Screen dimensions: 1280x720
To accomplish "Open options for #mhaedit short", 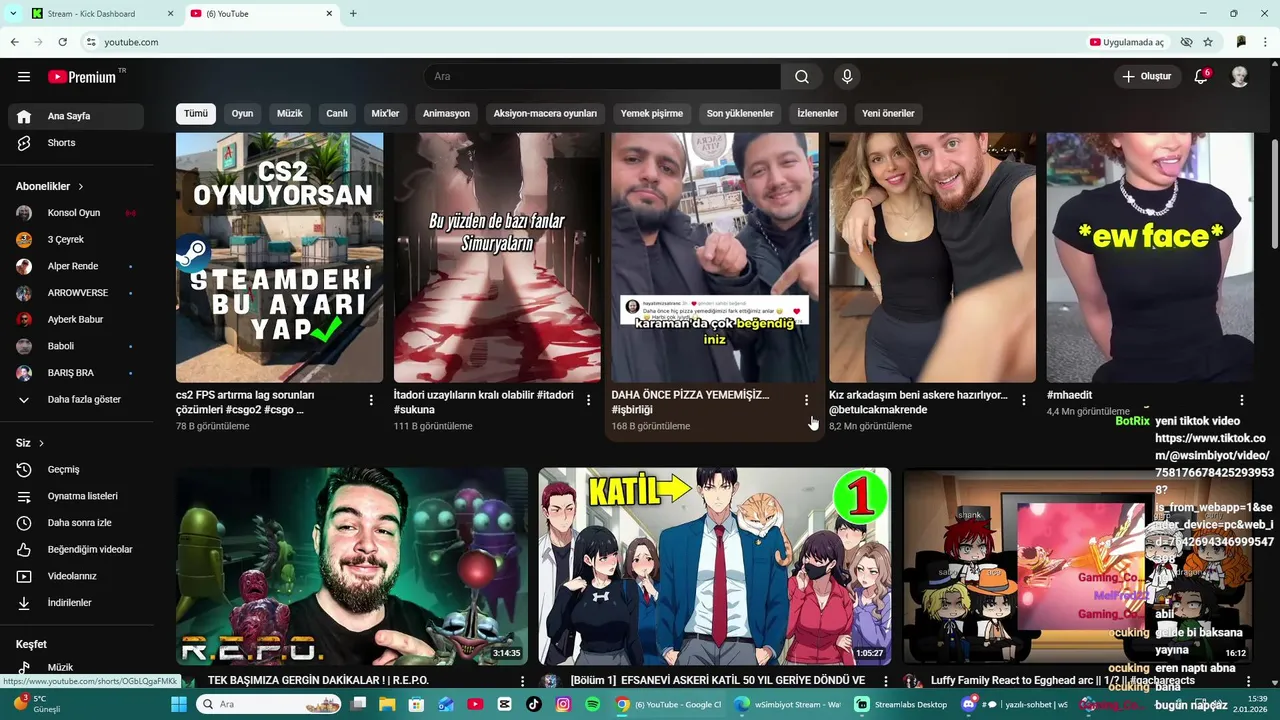I will coord(1242,400).
